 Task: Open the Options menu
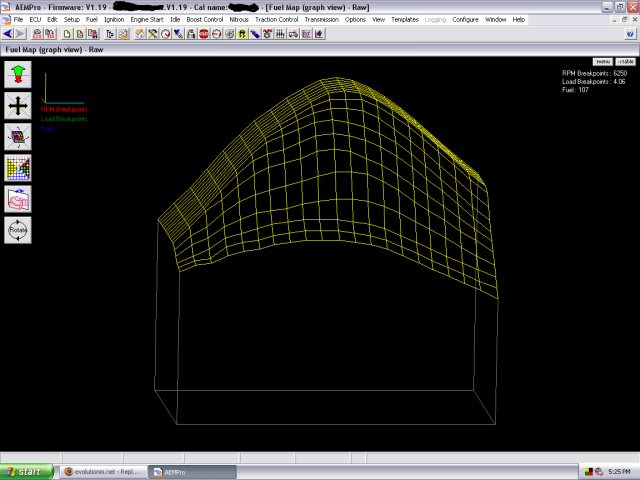click(356, 20)
